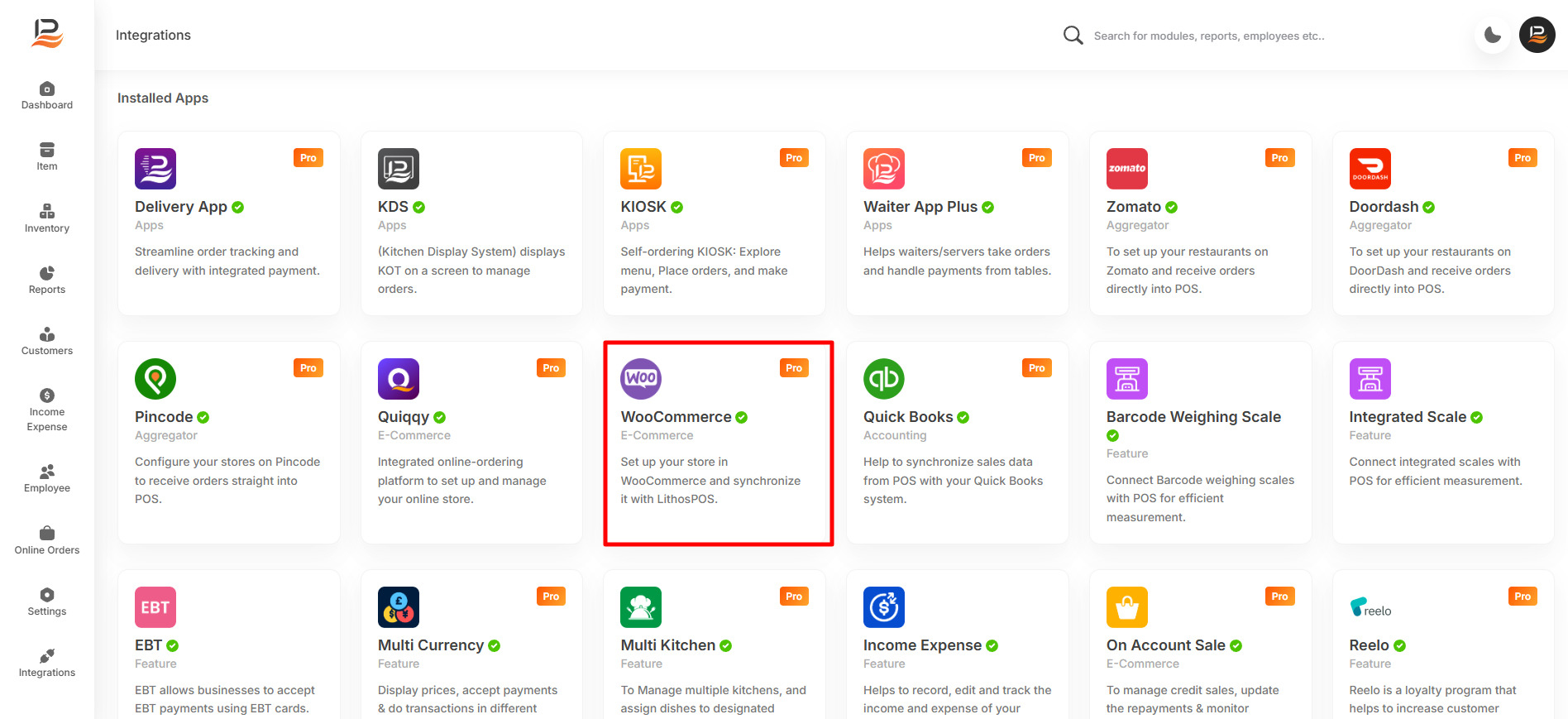Open Customers sidebar icon
The height and width of the screenshot is (719, 1568).
(x=47, y=334)
